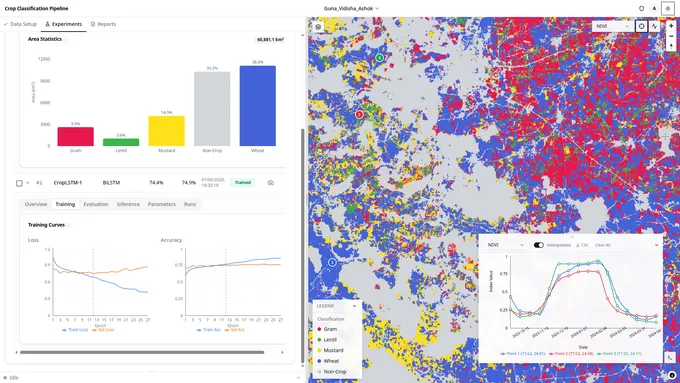The width and height of the screenshot is (680, 383).
Task: Click the circular status icon in header
Action: [x=641, y=8]
